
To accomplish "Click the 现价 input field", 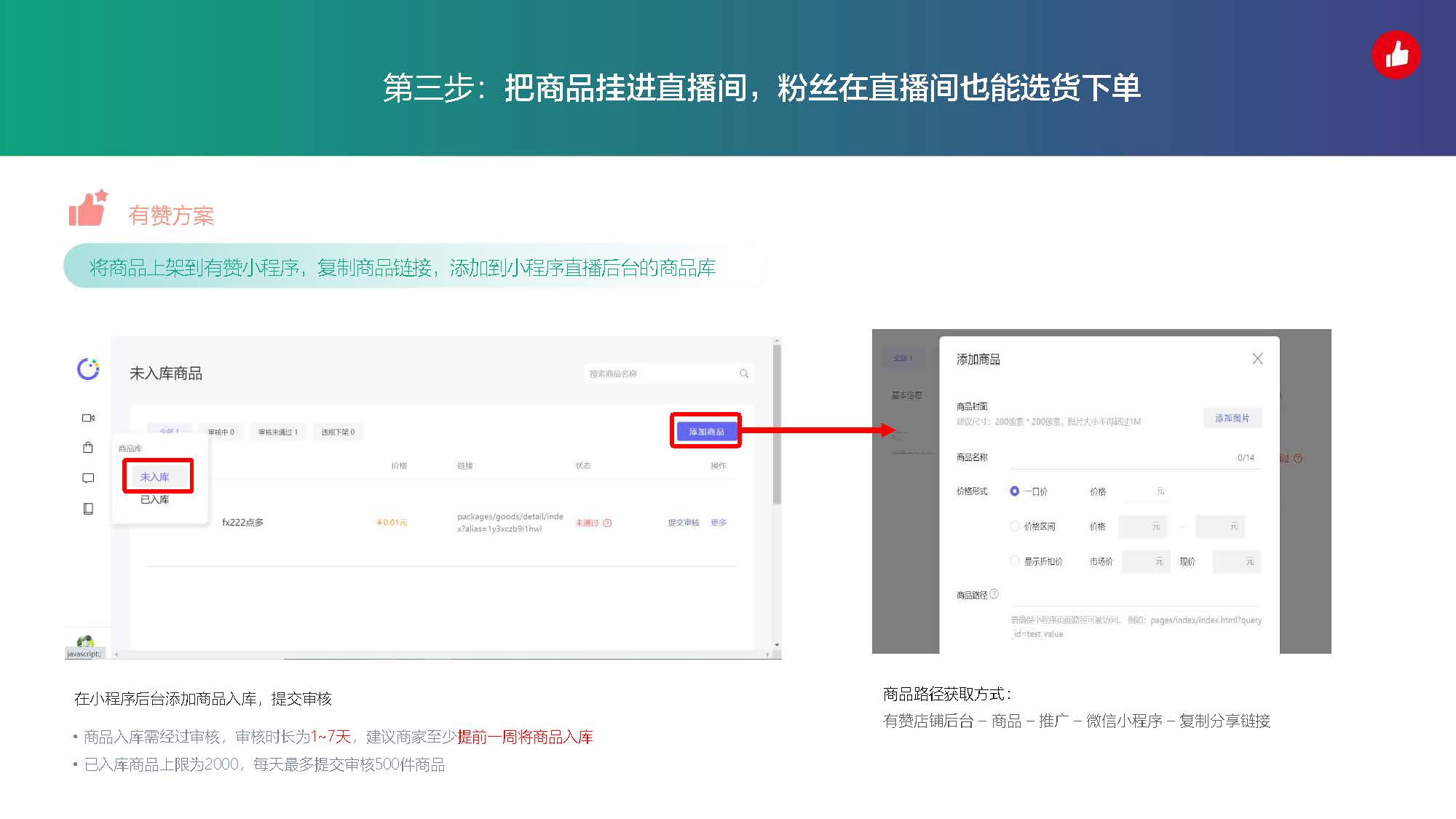I will 1237,561.
